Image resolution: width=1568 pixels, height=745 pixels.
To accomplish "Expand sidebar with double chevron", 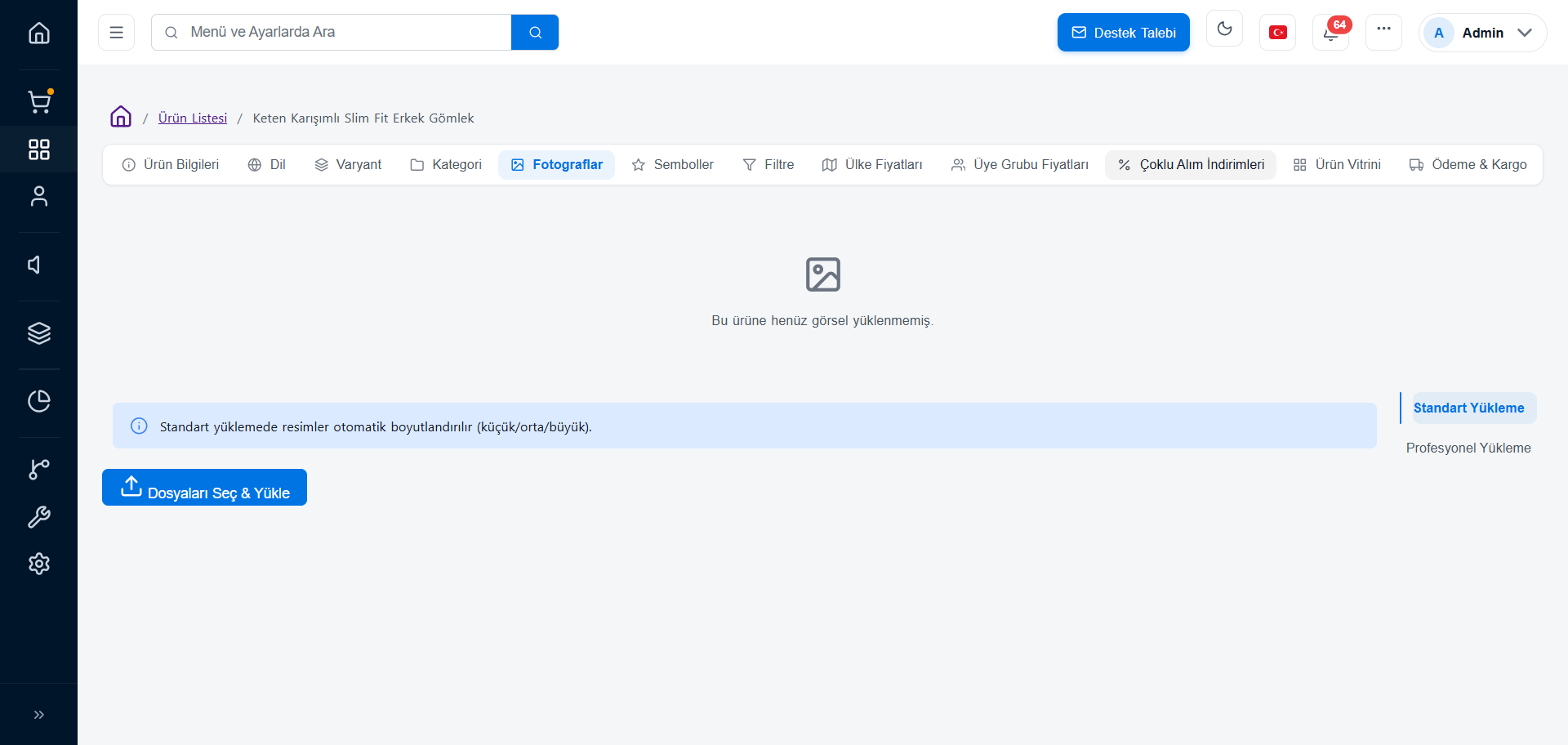I will click(38, 715).
